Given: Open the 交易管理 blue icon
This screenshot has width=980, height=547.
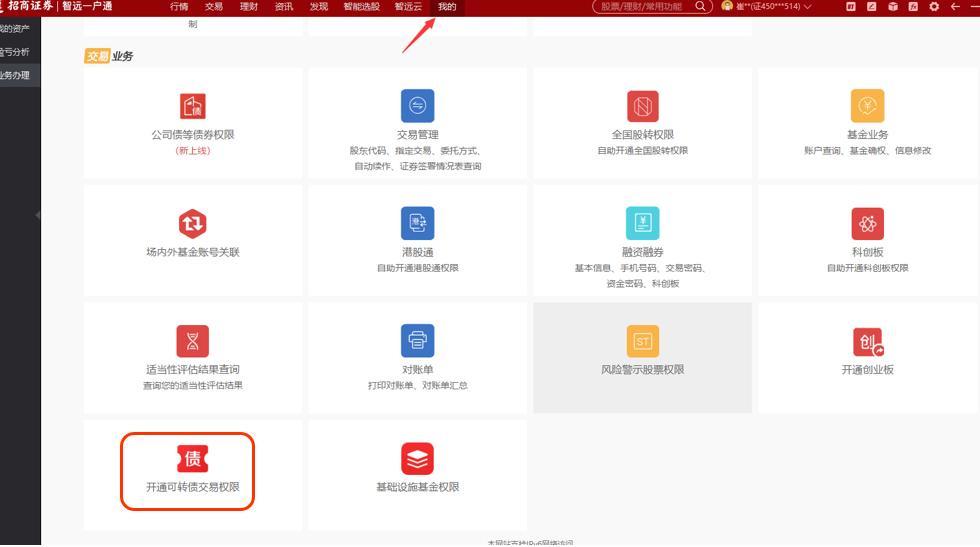Looking at the screenshot, I should (418, 106).
